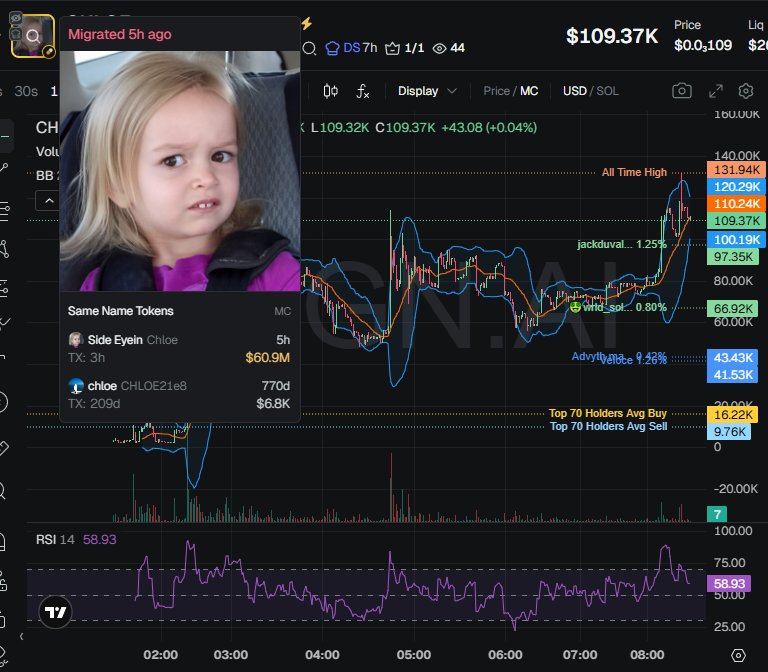Screen dimensions: 768x672
Task: Open the candlestick chart type selector
Action: 331,91
